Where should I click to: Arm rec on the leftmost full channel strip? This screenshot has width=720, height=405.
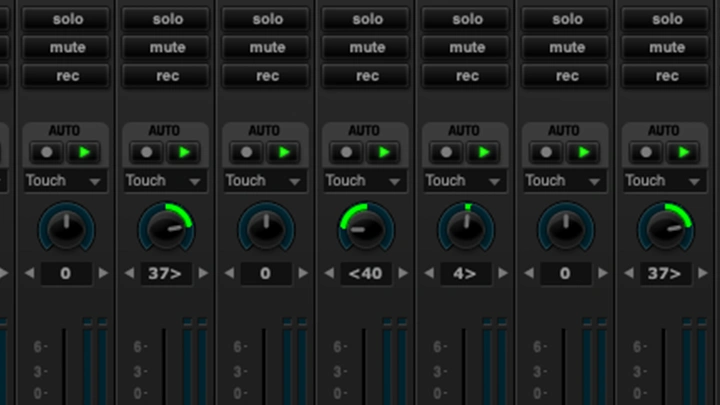[66, 76]
